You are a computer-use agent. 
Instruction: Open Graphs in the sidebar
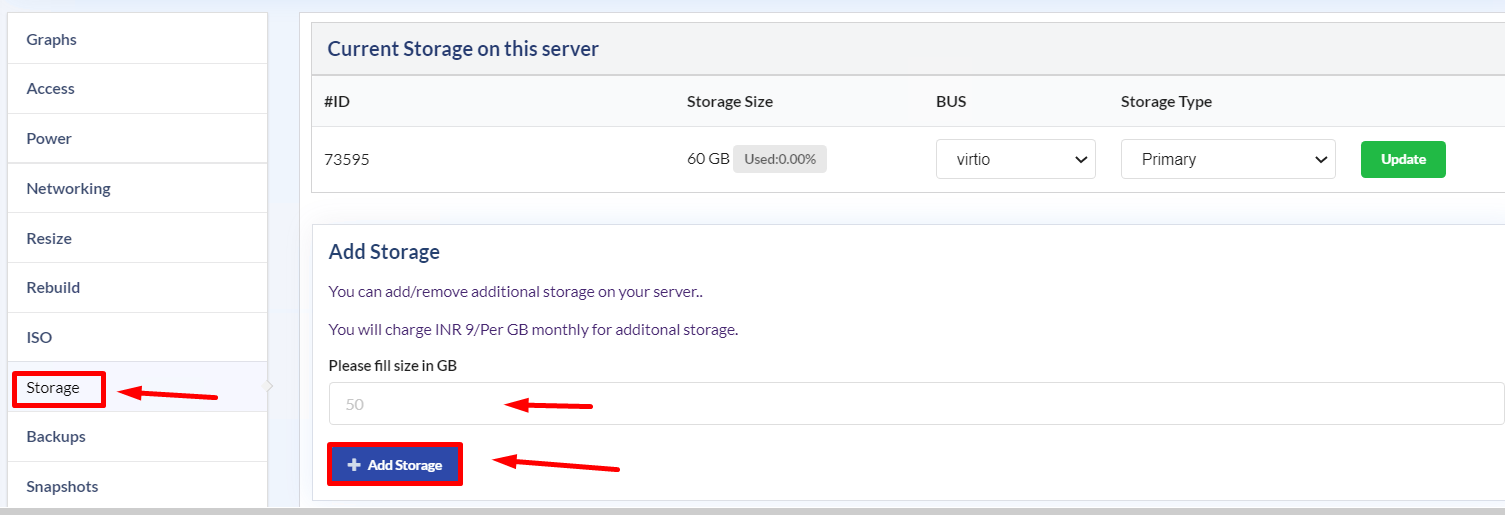(x=137, y=40)
